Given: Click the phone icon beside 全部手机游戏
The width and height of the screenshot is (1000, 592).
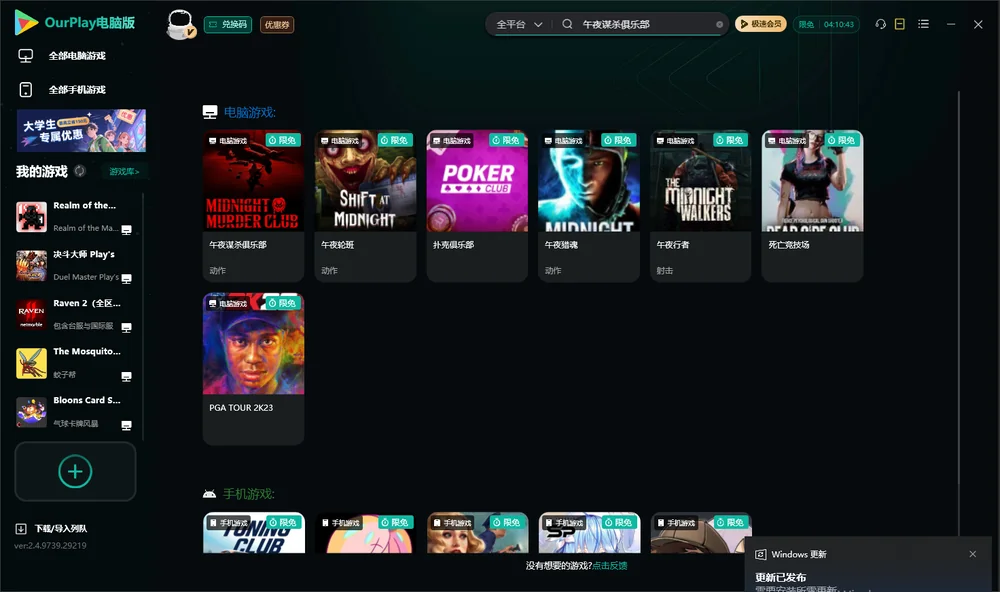Looking at the screenshot, I should [26, 90].
